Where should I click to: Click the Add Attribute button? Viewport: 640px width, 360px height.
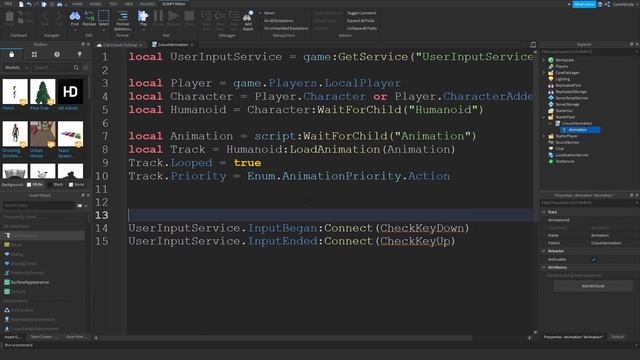pyautogui.click(x=593, y=286)
